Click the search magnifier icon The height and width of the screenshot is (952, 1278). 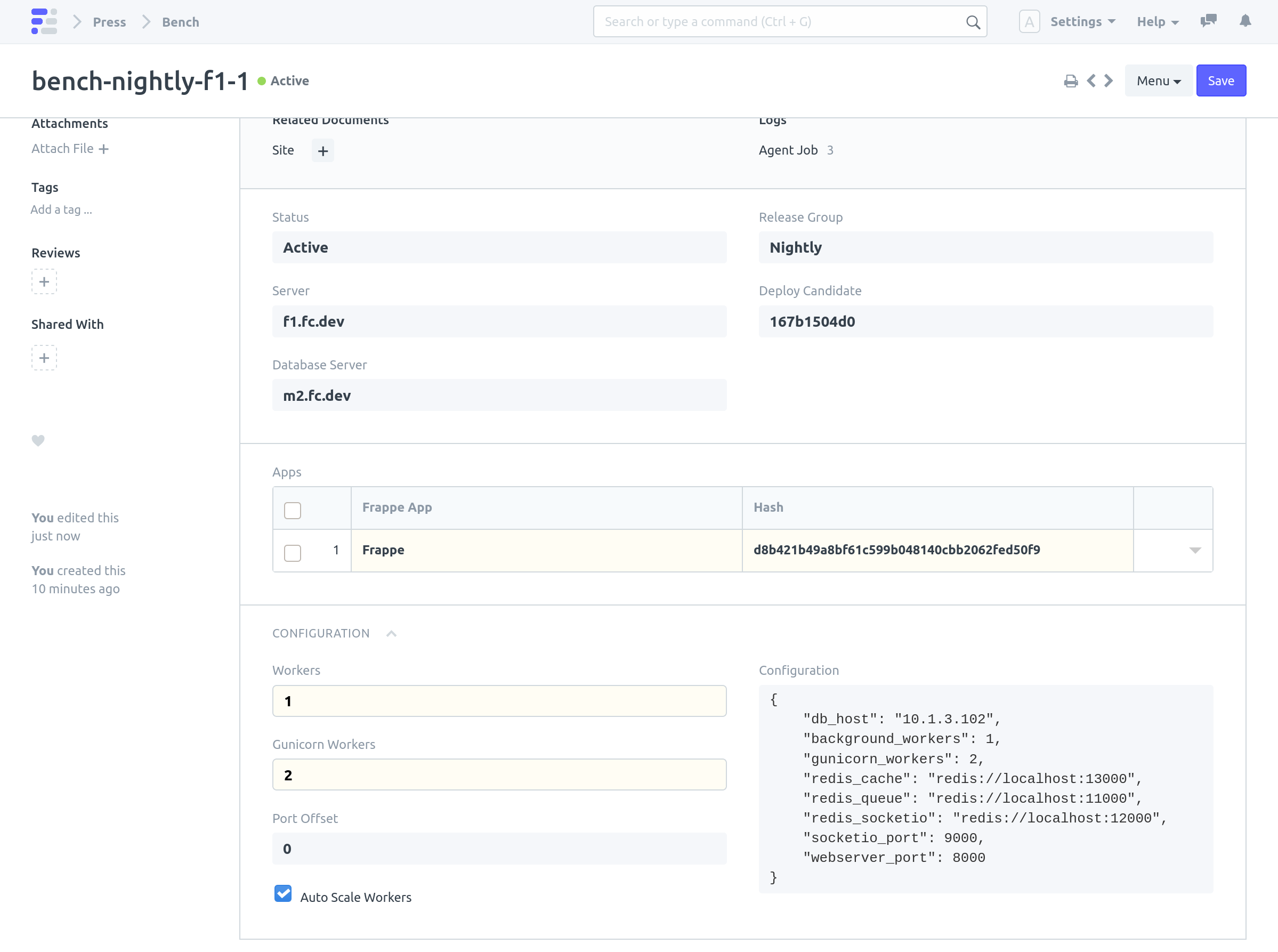(x=973, y=22)
